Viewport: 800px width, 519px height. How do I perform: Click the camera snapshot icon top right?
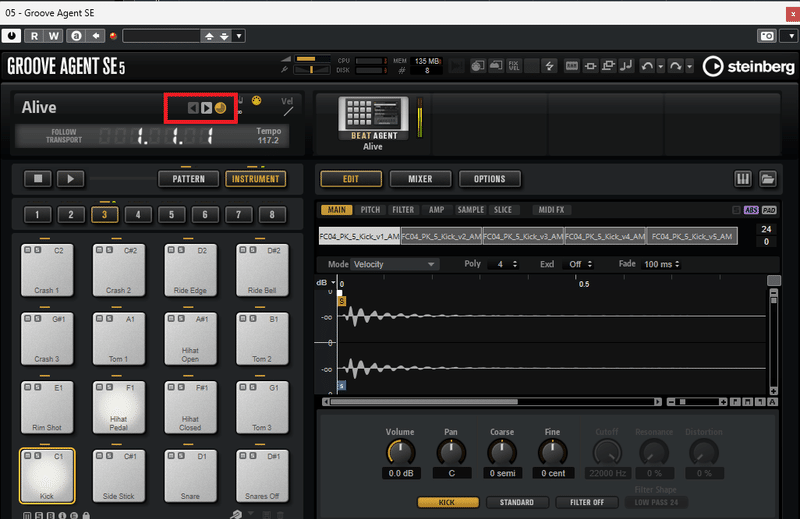[767, 36]
